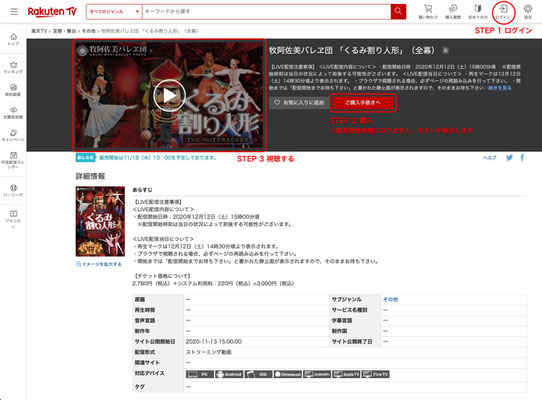This screenshot has width=542, height=400.
Task: Open the settings gear icon
Action: tap(528, 11)
